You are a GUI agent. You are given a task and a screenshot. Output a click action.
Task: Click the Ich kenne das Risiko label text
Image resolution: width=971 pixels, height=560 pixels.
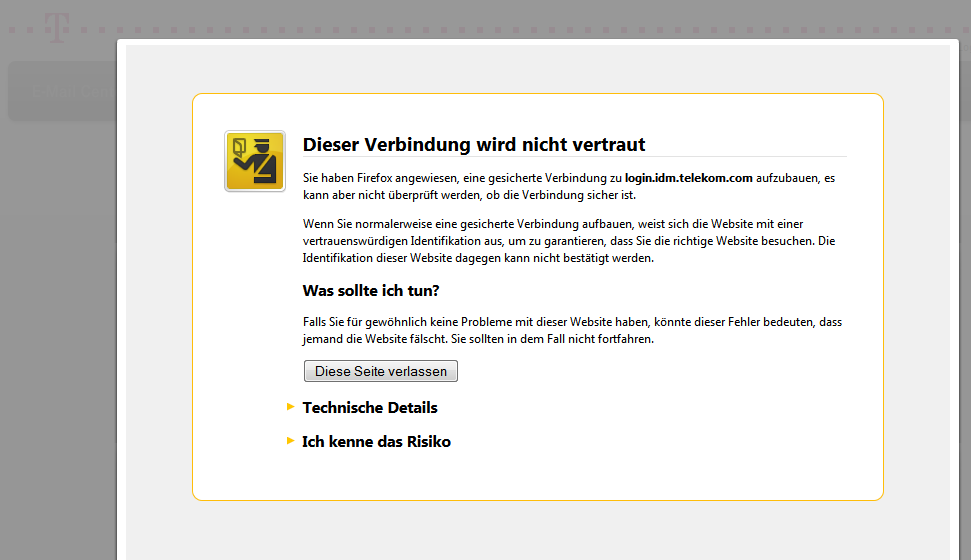pos(377,442)
